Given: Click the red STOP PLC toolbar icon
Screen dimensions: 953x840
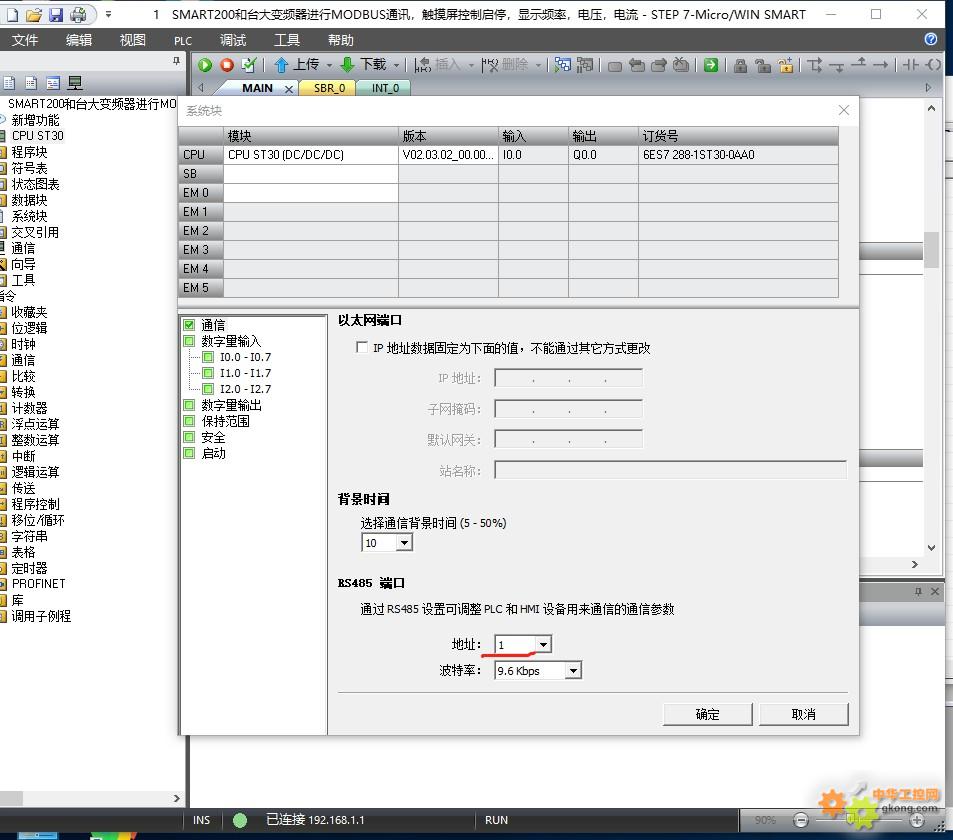Looking at the screenshot, I should pyautogui.click(x=227, y=65).
